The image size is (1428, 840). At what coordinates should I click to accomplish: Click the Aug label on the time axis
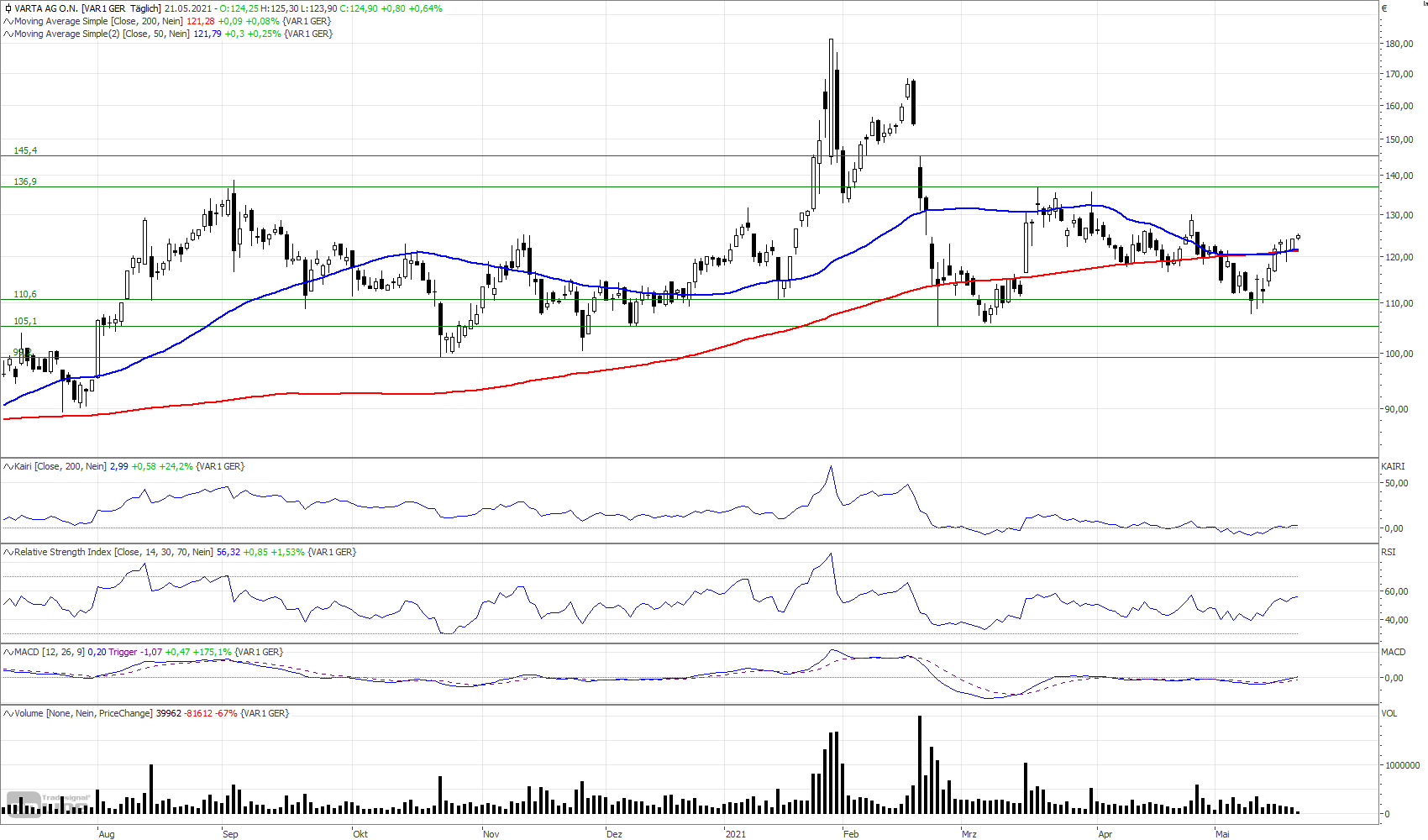pos(107,834)
